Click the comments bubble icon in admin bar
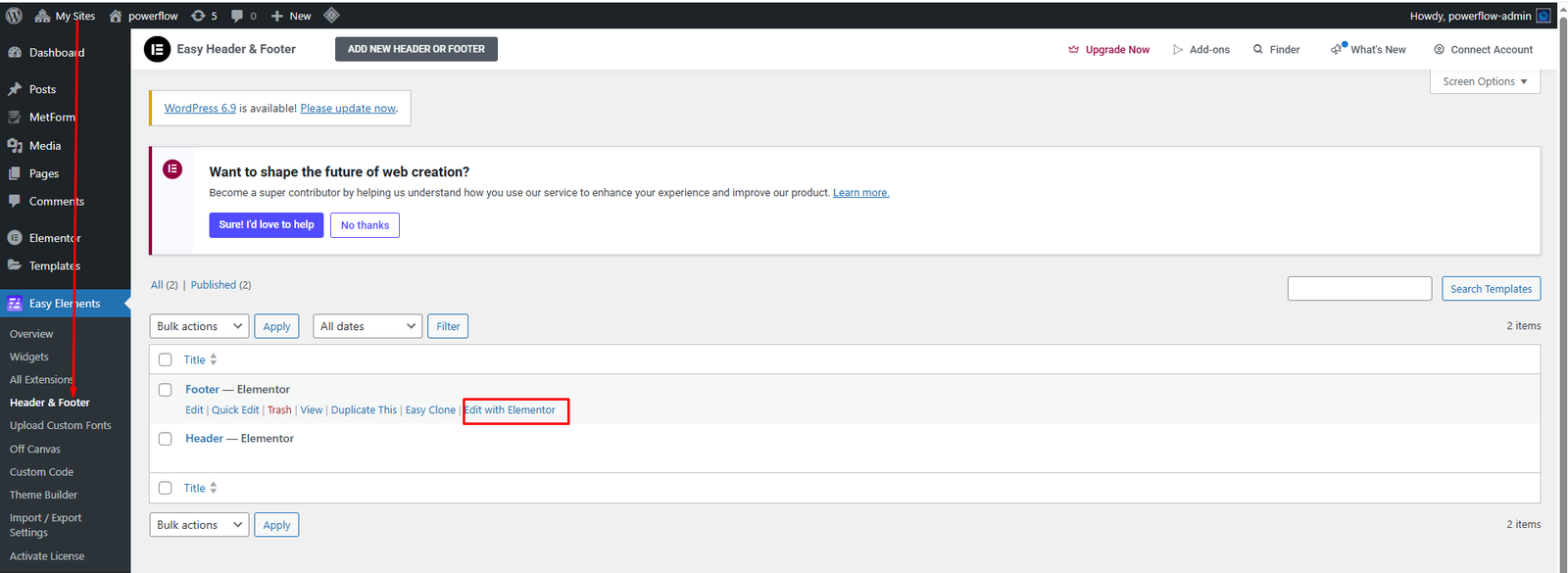This screenshot has height=573, width=1568. [237, 16]
